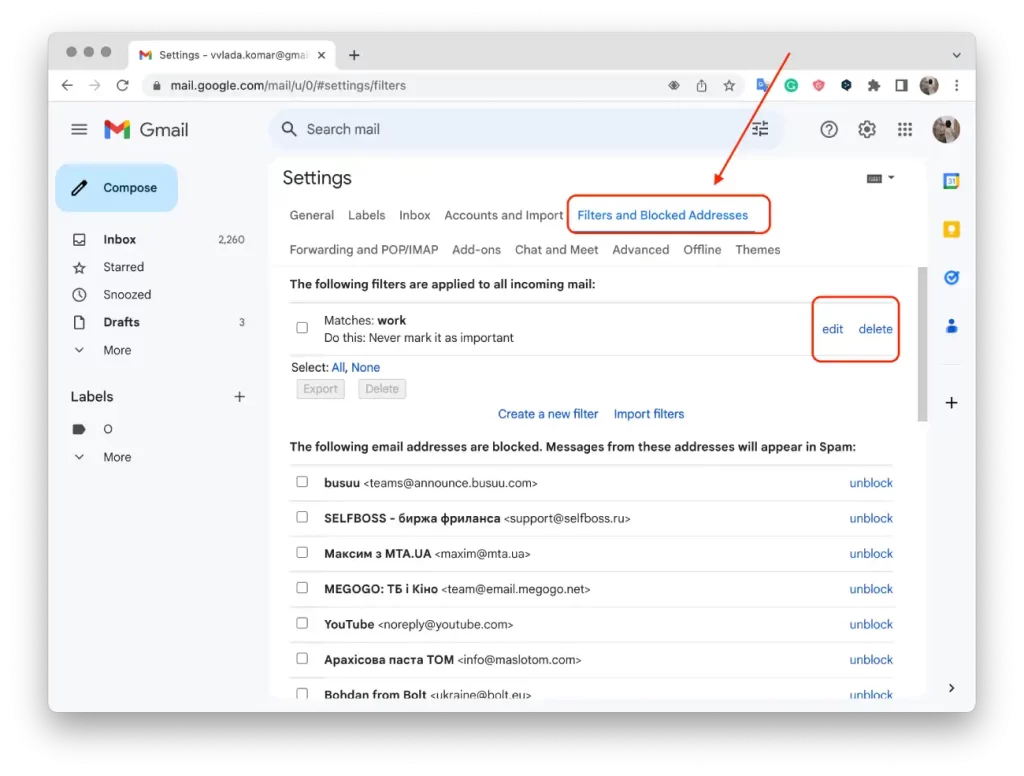This screenshot has height=776, width=1024.
Task: Click the share page icon in address bar
Action: [x=701, y=86]
